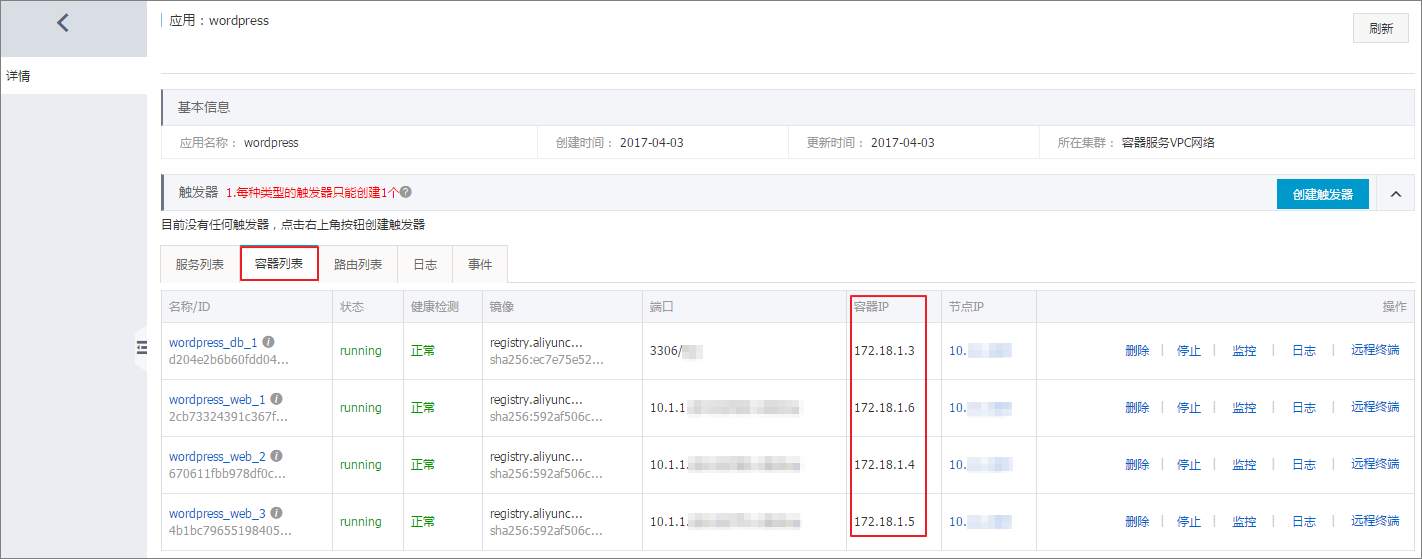Click the node IP link for wordpress_web_2
The height and width of the screenshot is (559, 1422).
coord(980,464)
